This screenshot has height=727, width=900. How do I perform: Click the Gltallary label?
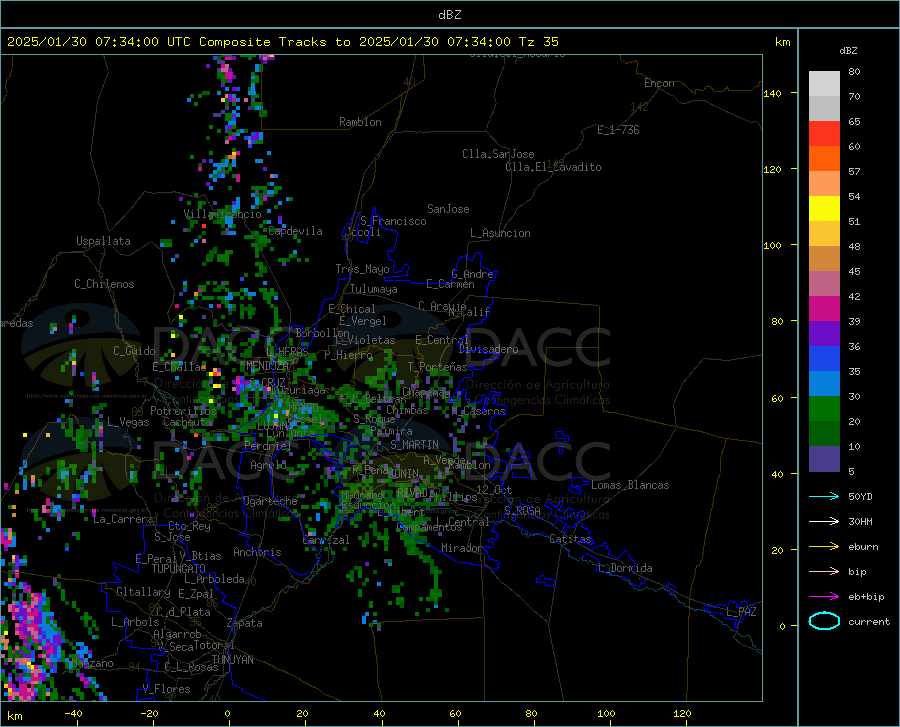(143, 592)
